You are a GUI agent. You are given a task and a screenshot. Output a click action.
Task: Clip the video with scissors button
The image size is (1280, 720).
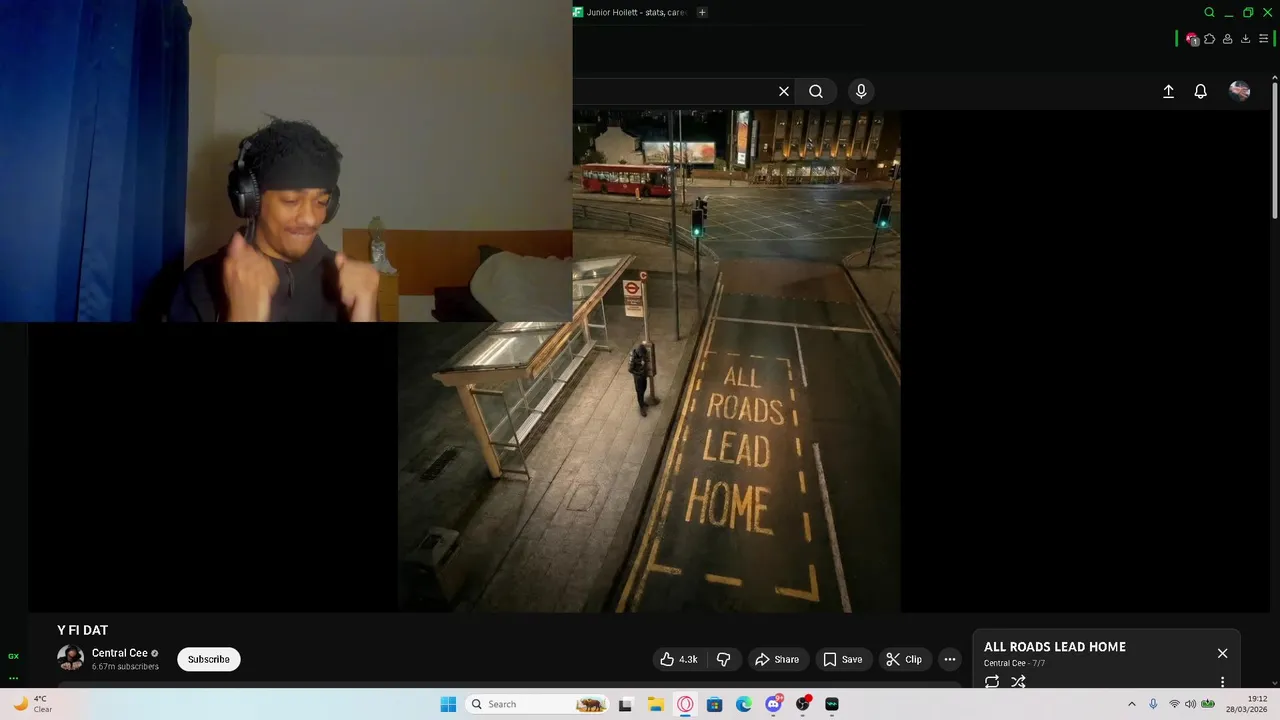904,659
